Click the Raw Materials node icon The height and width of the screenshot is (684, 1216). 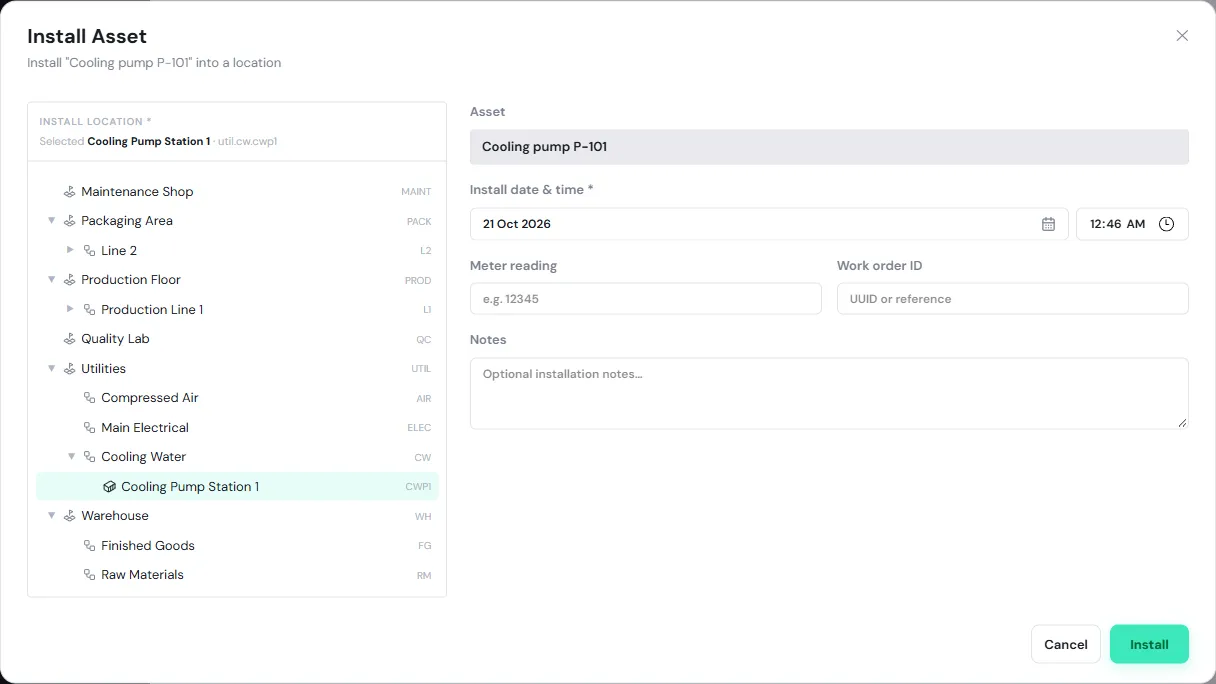tap(90, 575)
